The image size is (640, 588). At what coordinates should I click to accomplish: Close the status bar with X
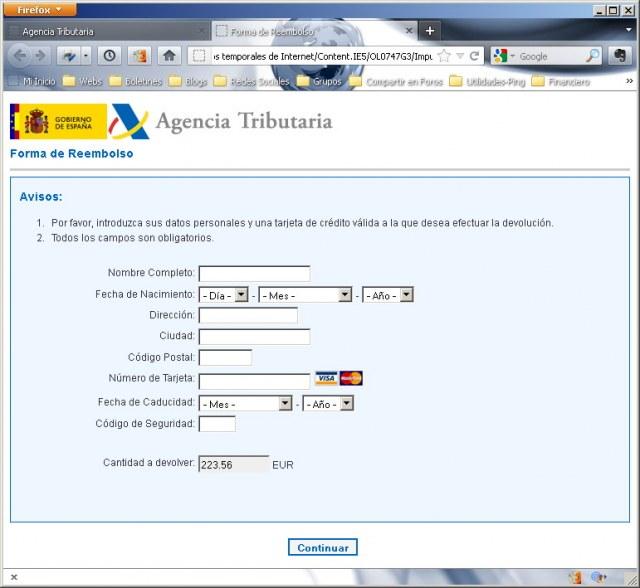click(14, 577)
